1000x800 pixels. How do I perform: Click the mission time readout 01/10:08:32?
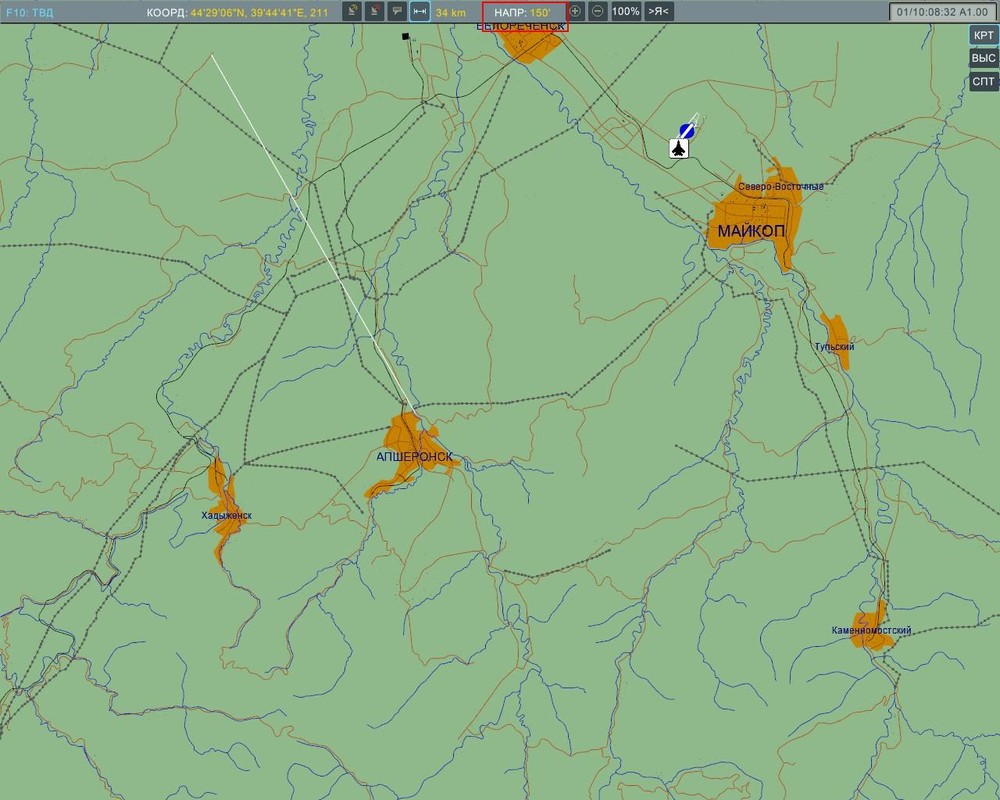942,12
